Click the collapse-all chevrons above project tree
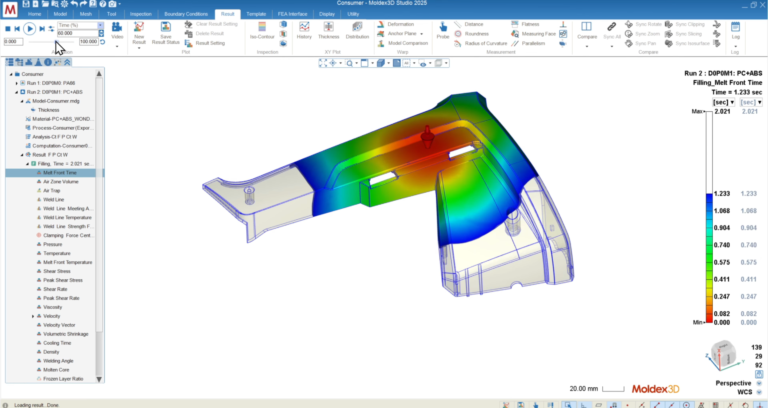 (x=67, y=62)
